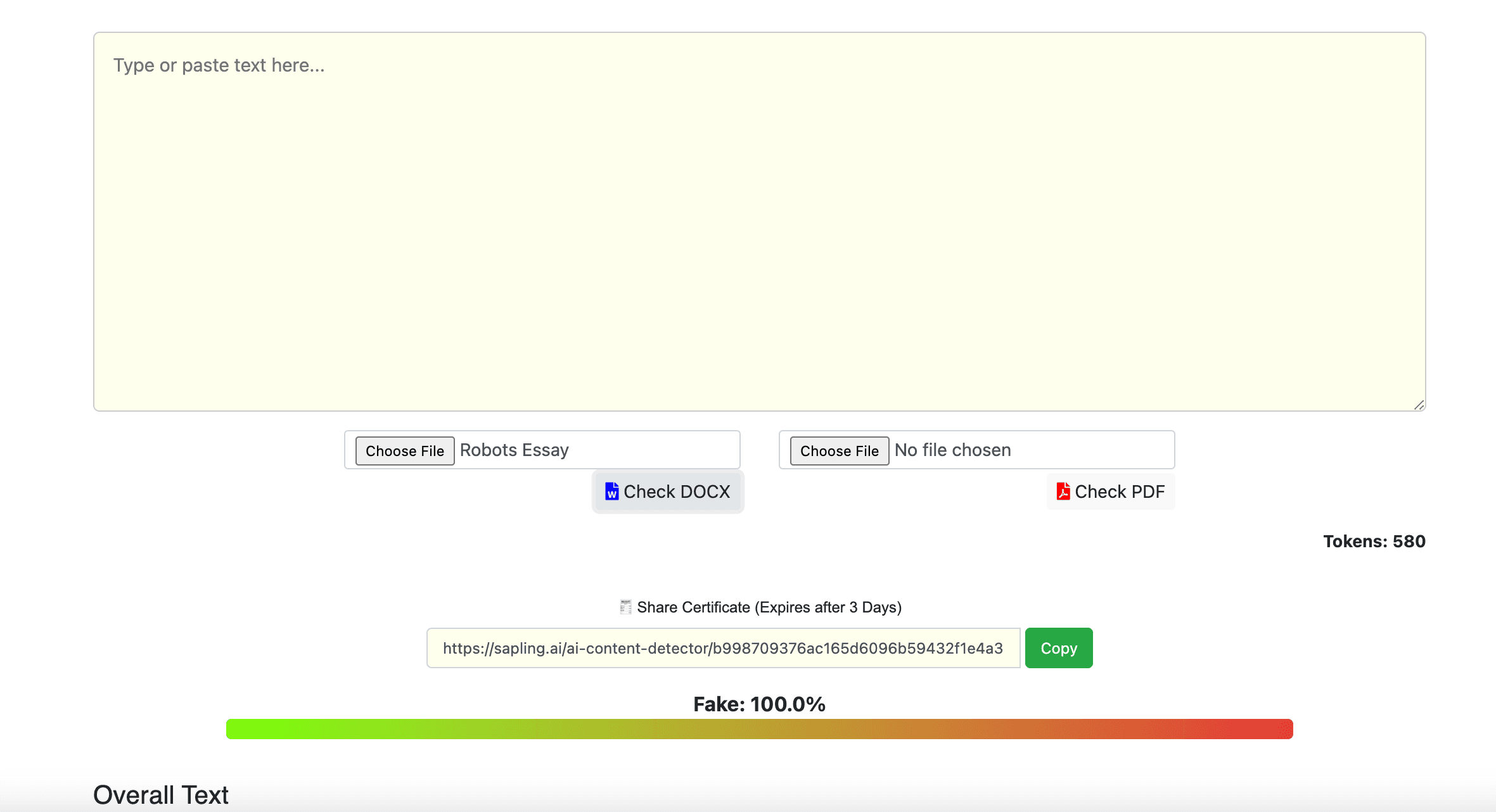
Task: Click the Share Certificate expires text
Action: [769, 607]
